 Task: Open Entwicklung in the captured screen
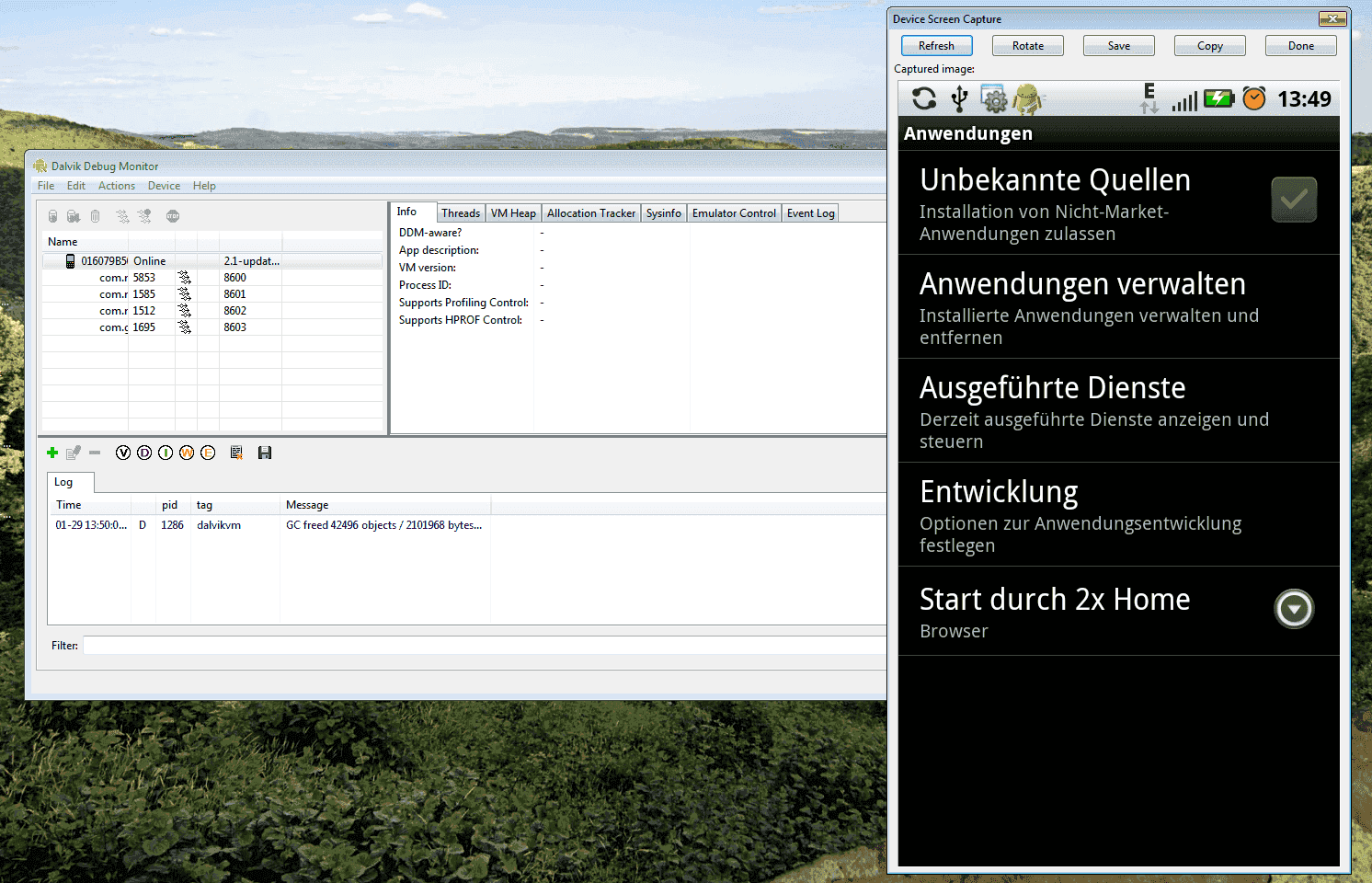1119,515
